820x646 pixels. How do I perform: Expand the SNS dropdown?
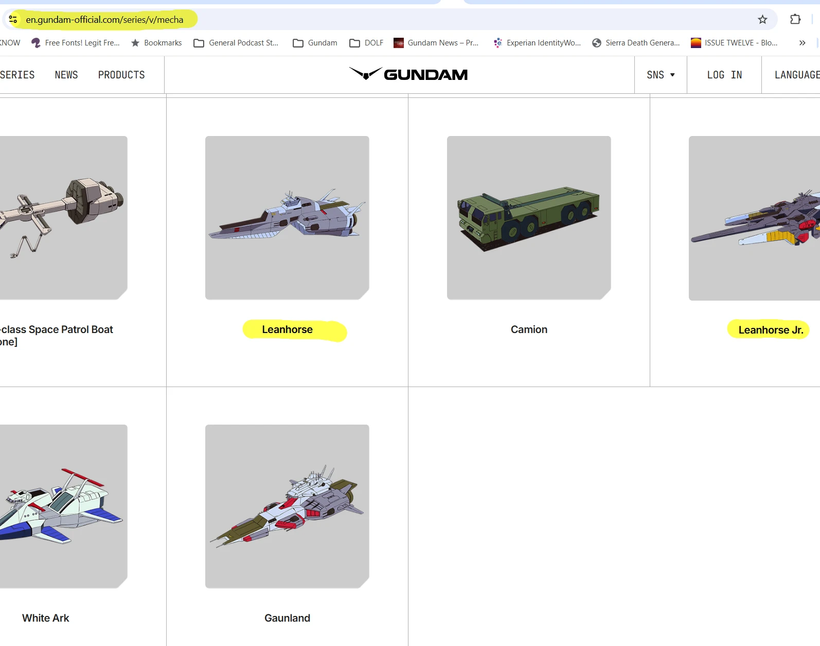(x=660, y=75)
